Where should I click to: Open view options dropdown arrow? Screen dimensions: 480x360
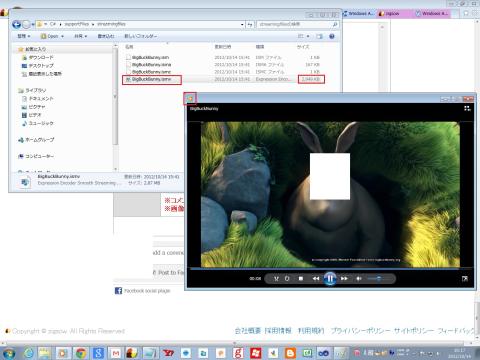pyautogui.click(x=308, y=36)
